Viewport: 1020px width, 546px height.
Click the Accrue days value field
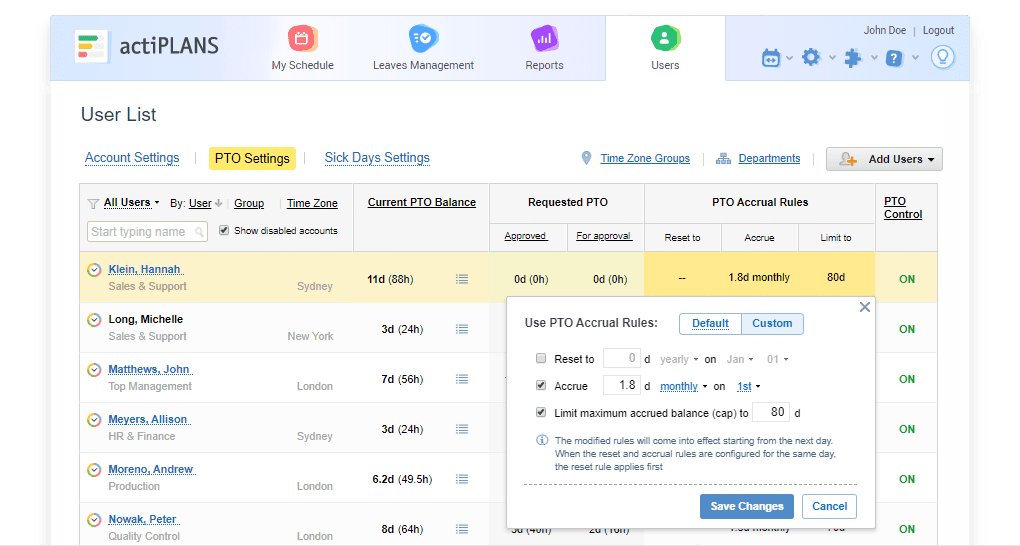[x=622, y=385]
